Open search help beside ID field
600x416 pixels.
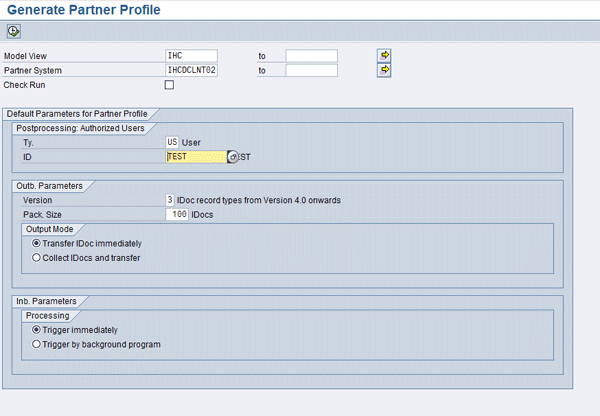(233, 157)
